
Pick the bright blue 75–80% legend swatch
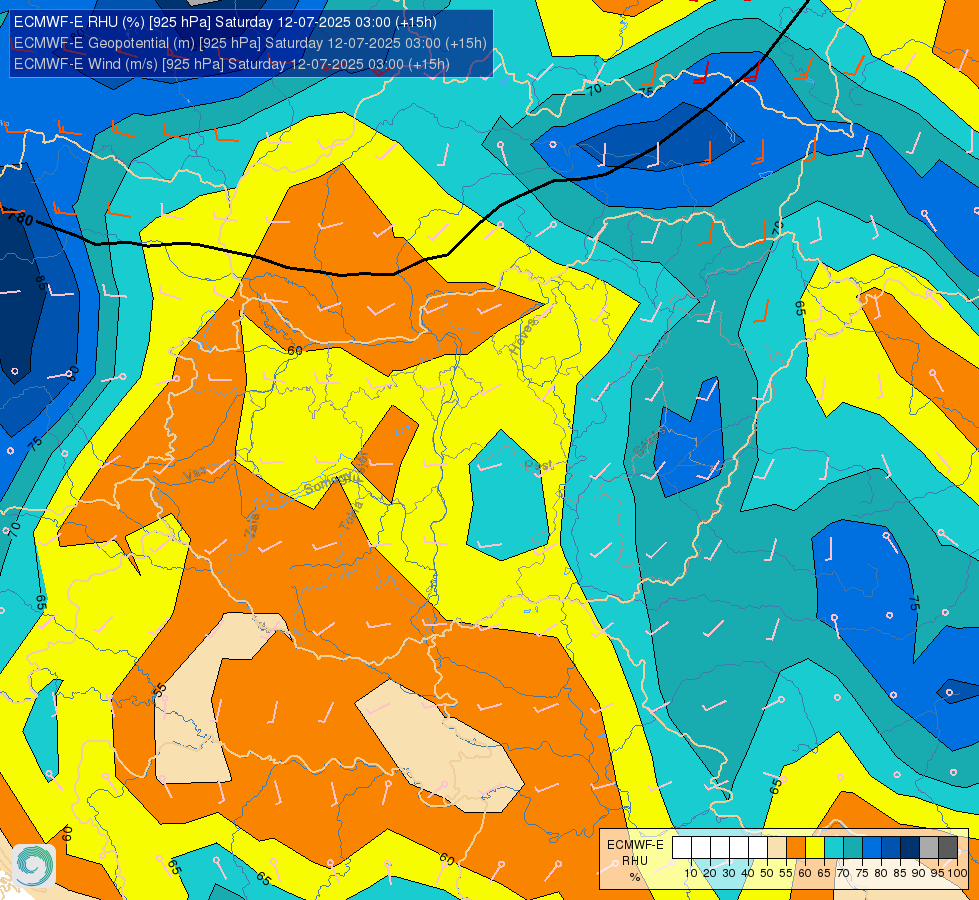click(x=872, y=848)
